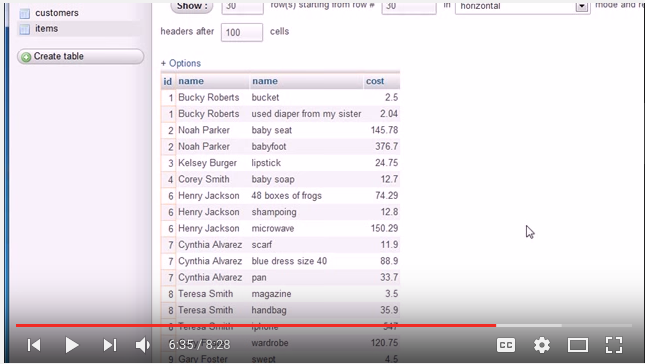Switch to theater mode
Viewport: 645px width, 364px height.
point(578,345)
